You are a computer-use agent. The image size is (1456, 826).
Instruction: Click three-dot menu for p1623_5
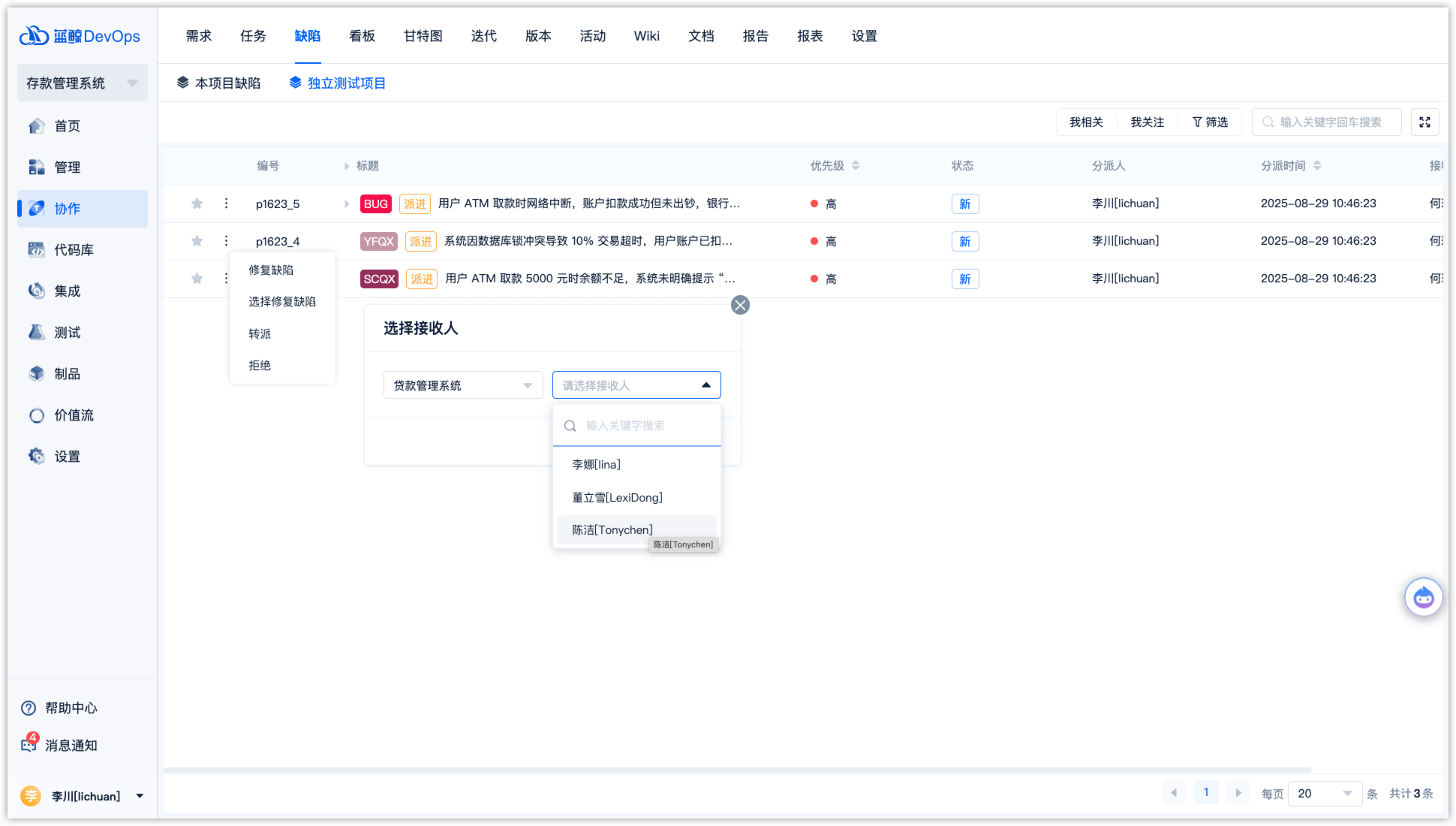click(226, 203)
